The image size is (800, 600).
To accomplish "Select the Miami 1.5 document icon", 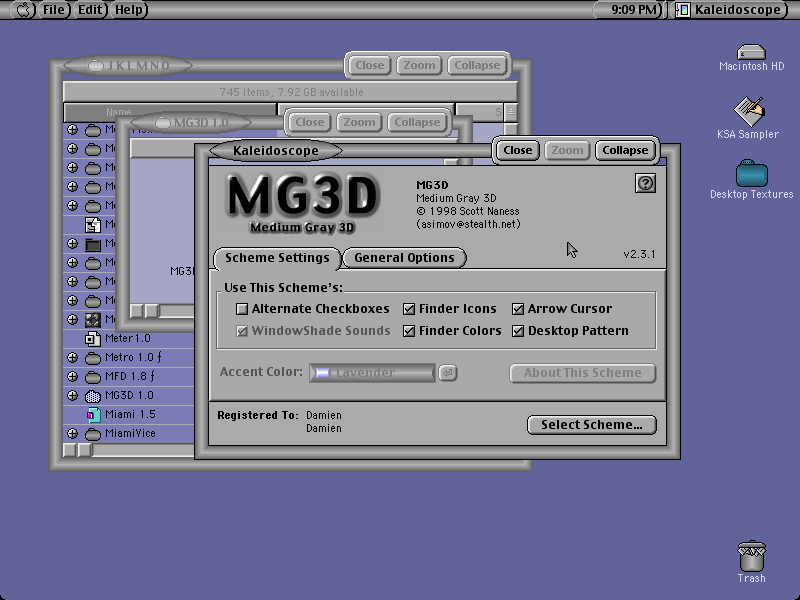I will tap(93, 415).
